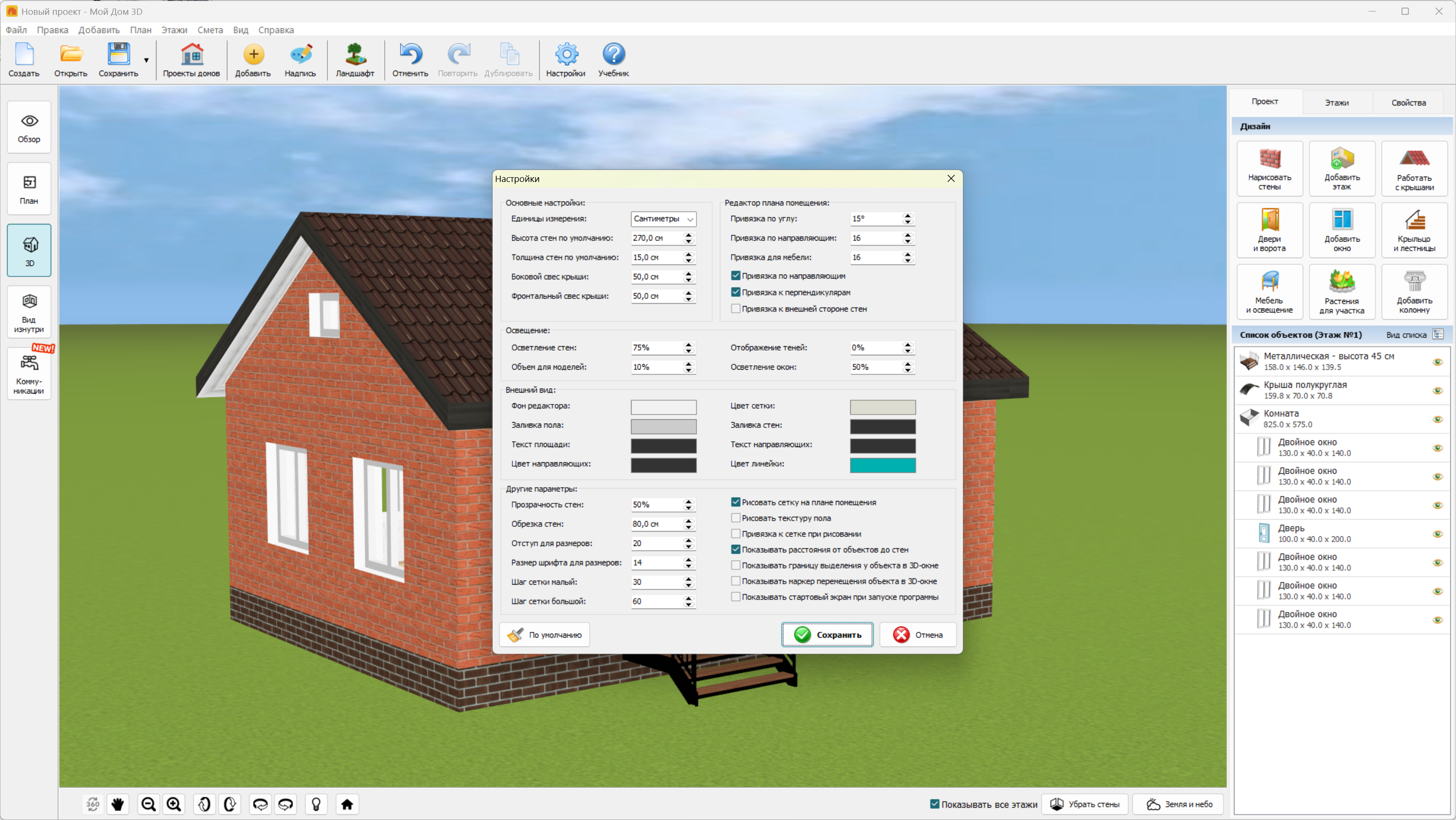
Task: Increase Шаг сетки большой spinner
Action: 688,598
